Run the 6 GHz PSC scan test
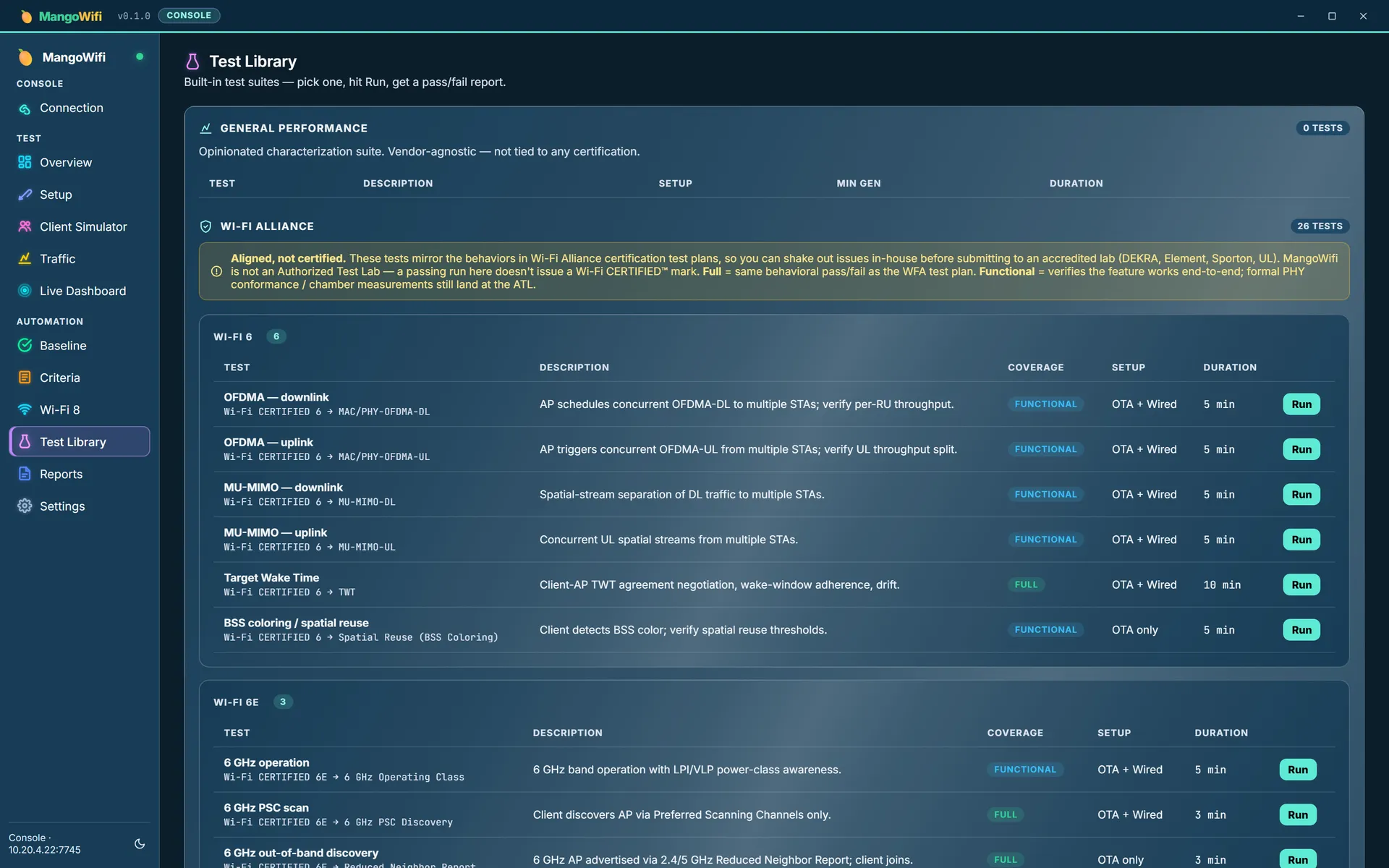The image size is (1389, 868). pyautogui.click(x=1298, y=814)
